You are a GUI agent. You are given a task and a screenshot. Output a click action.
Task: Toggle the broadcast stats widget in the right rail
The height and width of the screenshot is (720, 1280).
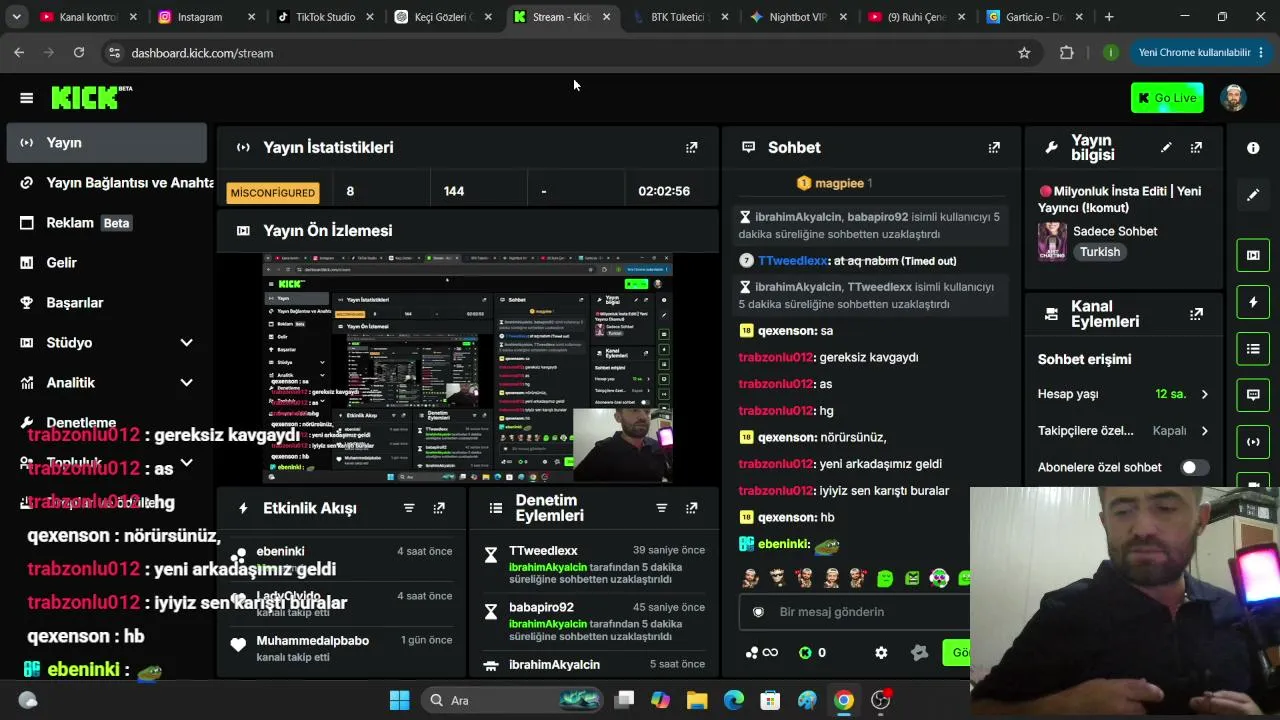(1253, 441)
